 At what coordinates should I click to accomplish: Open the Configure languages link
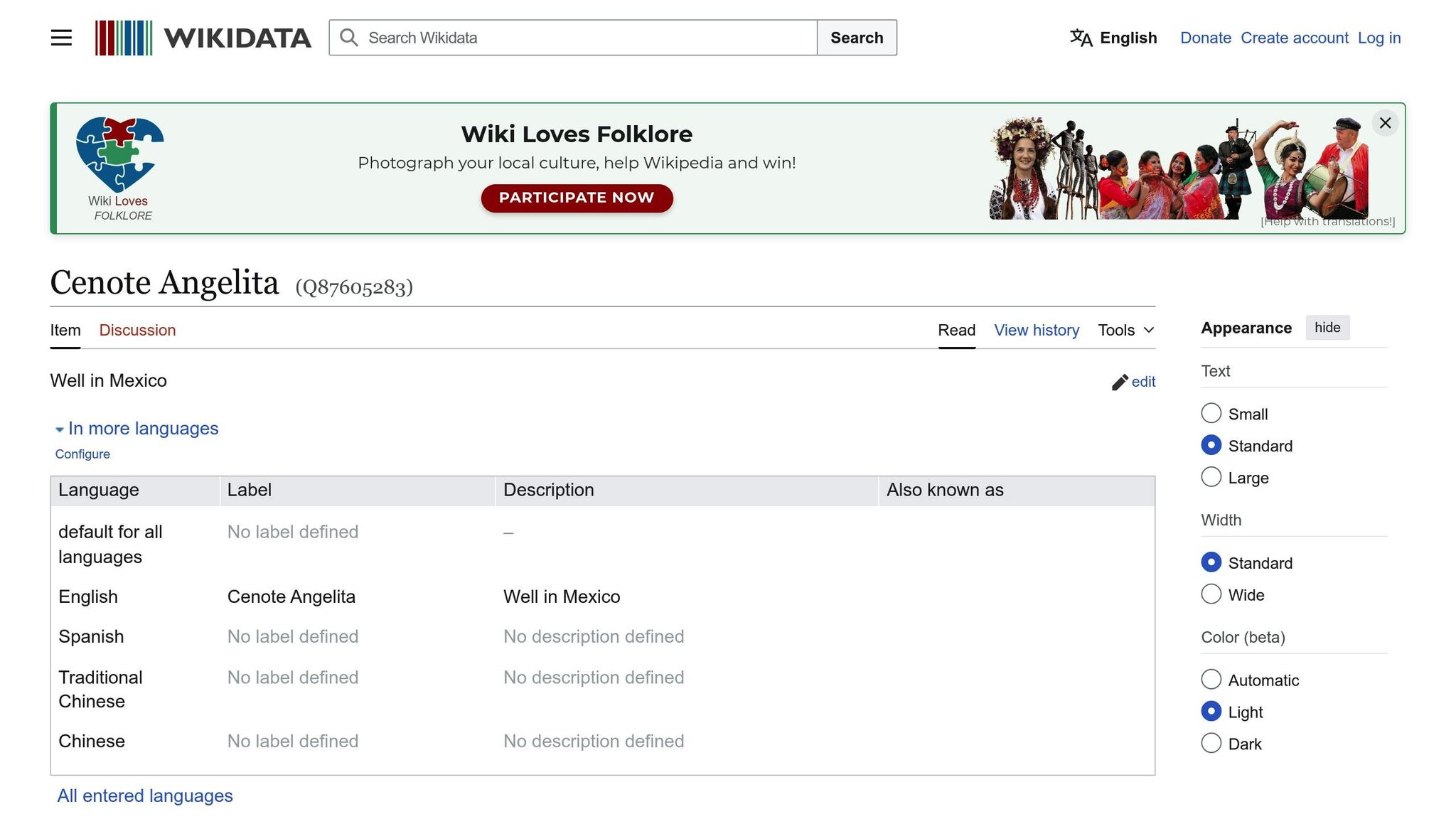[x=82, y=454]
